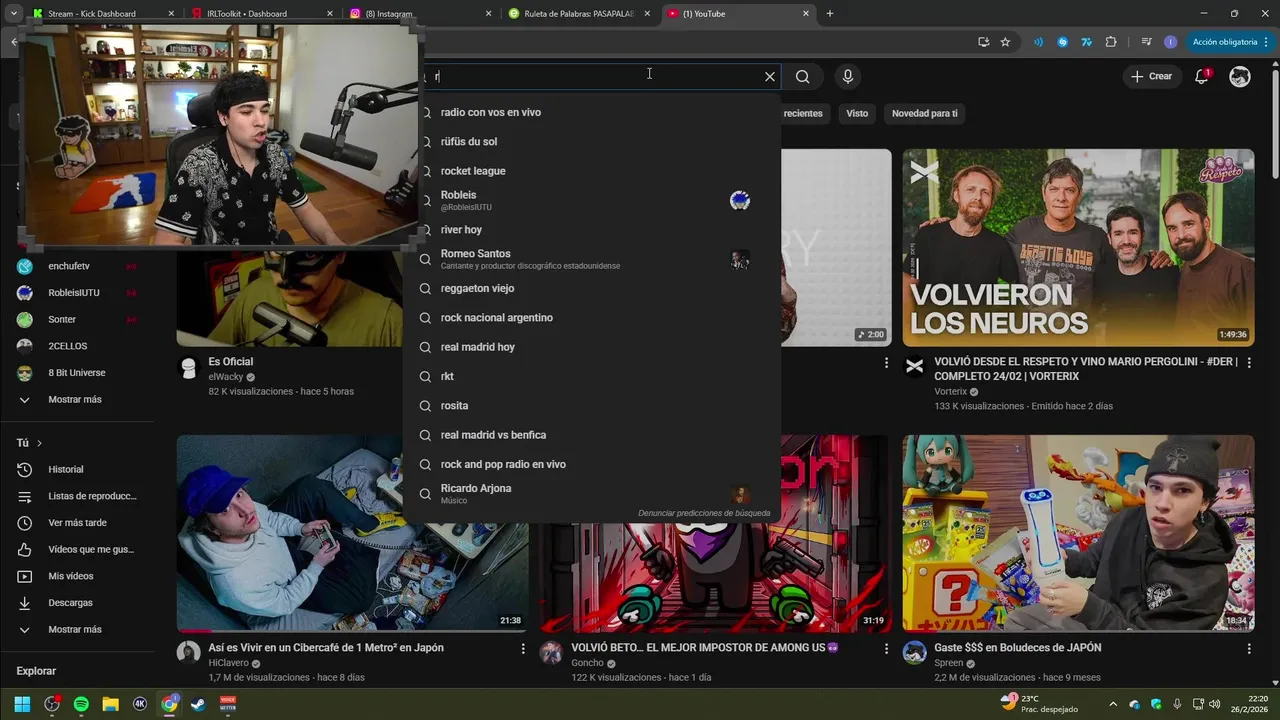Image resolution: width=1280 pixels, height=720 pixels.
Task: Start voice search with microphone icon
Action: (x=848, y=77)
